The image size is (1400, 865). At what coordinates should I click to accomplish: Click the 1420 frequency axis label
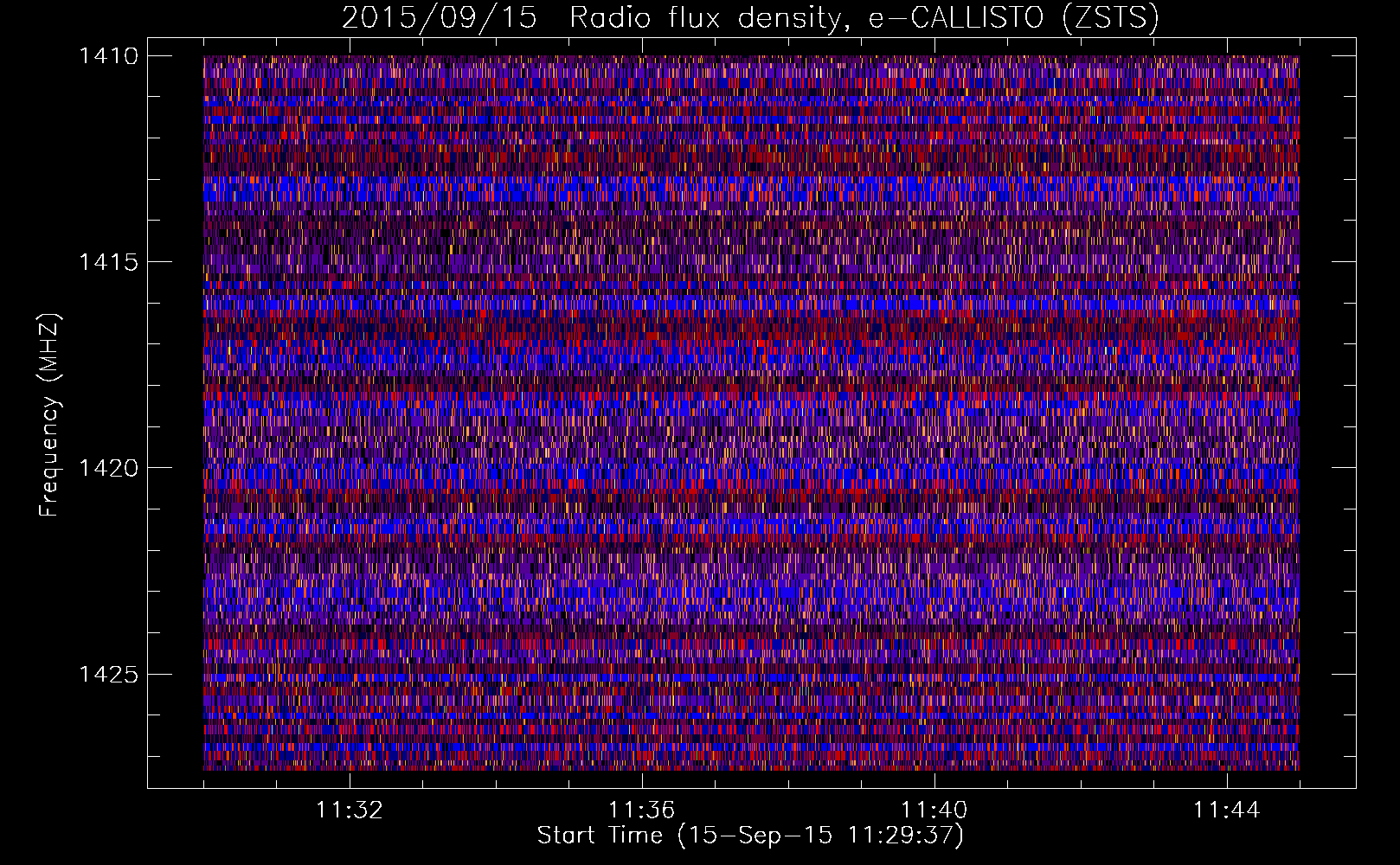[x=107, y=468]
